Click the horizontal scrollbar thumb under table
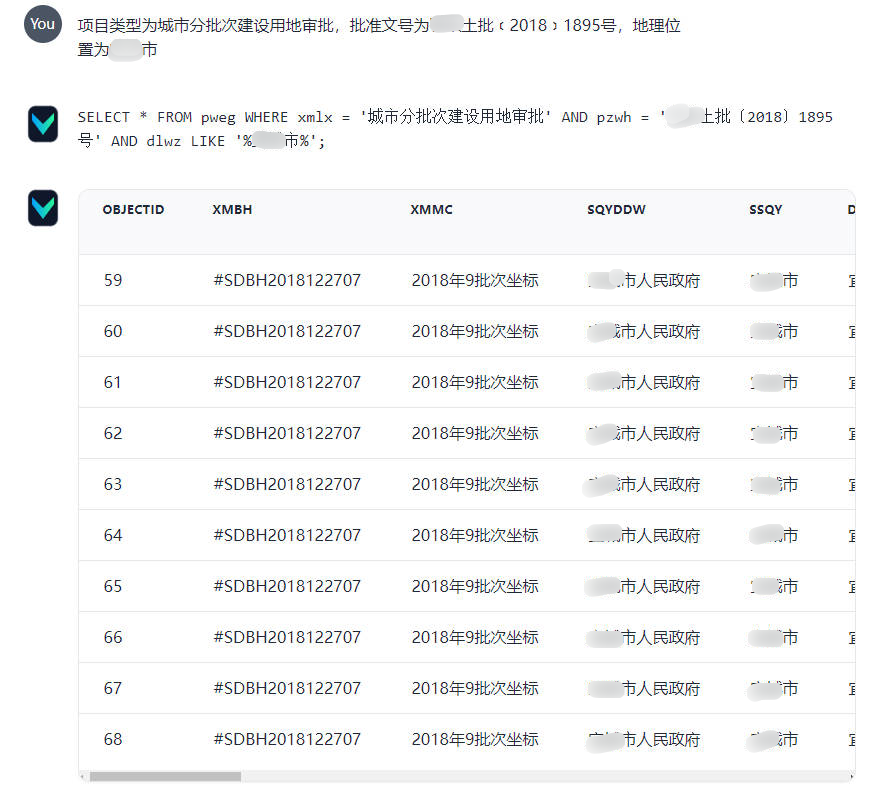This screenshot has height=803, width=882. 165,777
